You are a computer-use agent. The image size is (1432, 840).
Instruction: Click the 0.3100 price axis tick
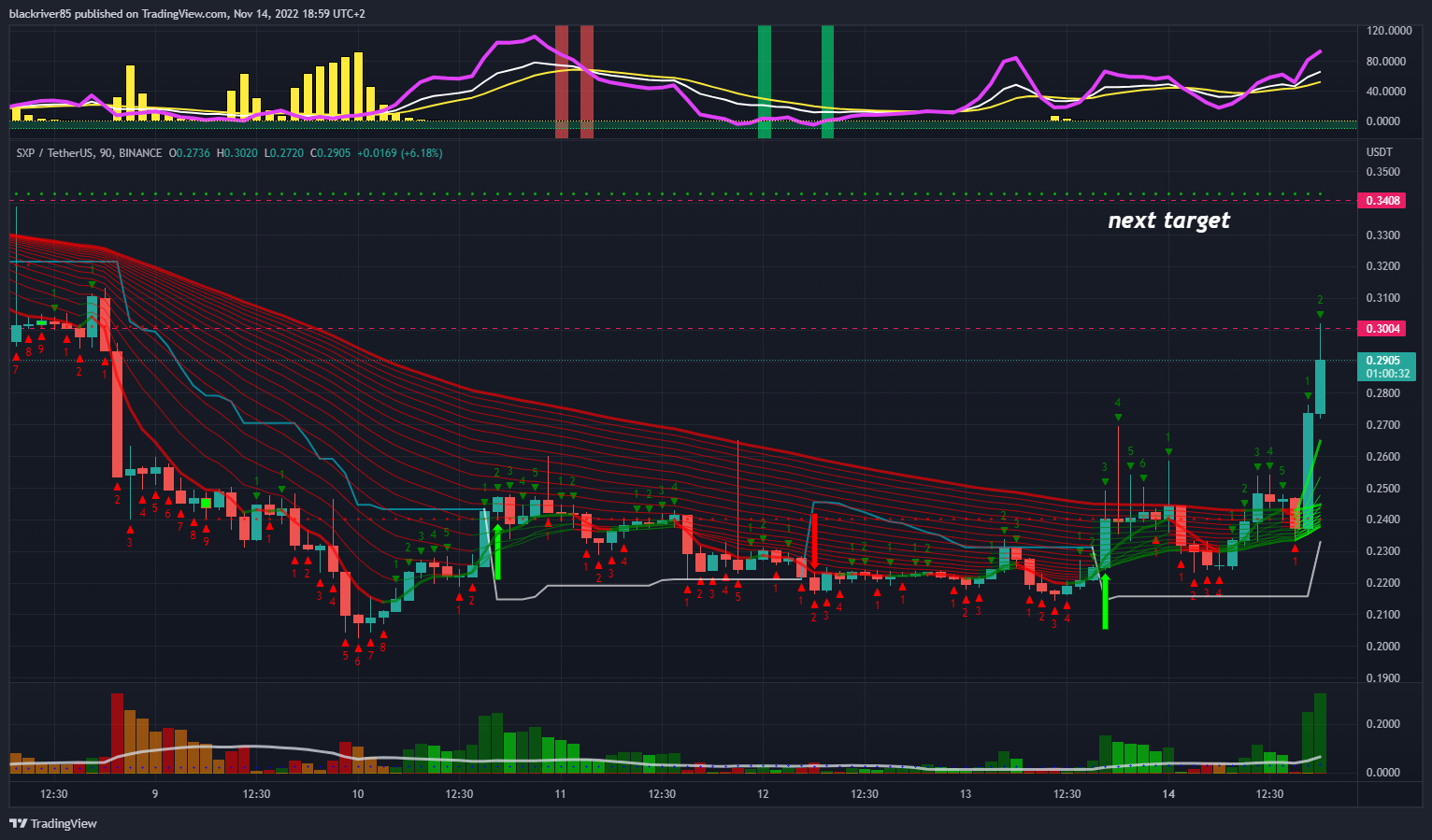point(1383,299)
